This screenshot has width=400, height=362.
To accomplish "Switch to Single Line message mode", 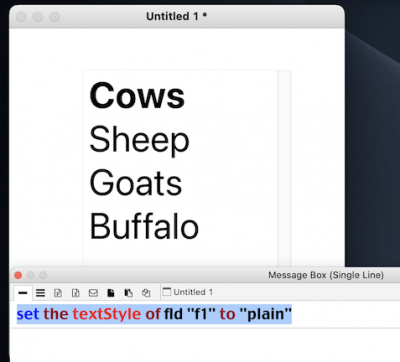I will [x=23, y=293].
